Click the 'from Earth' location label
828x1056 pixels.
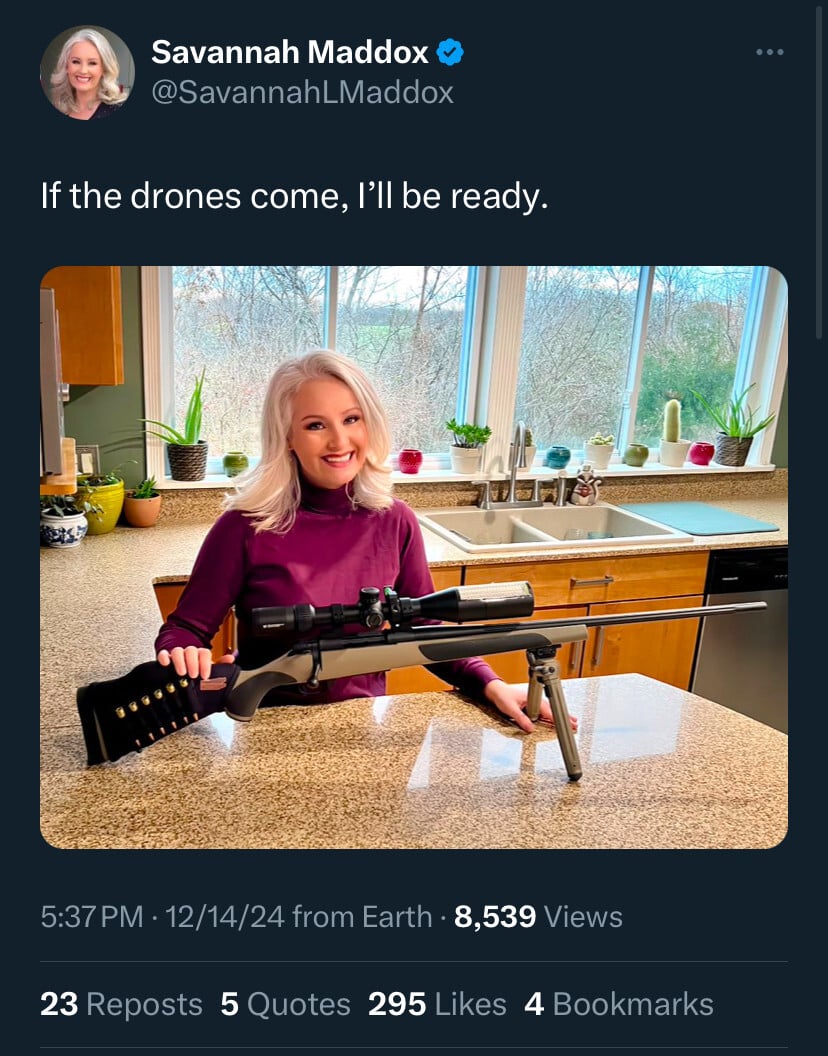pyautogui.click(x=362, y=916)
